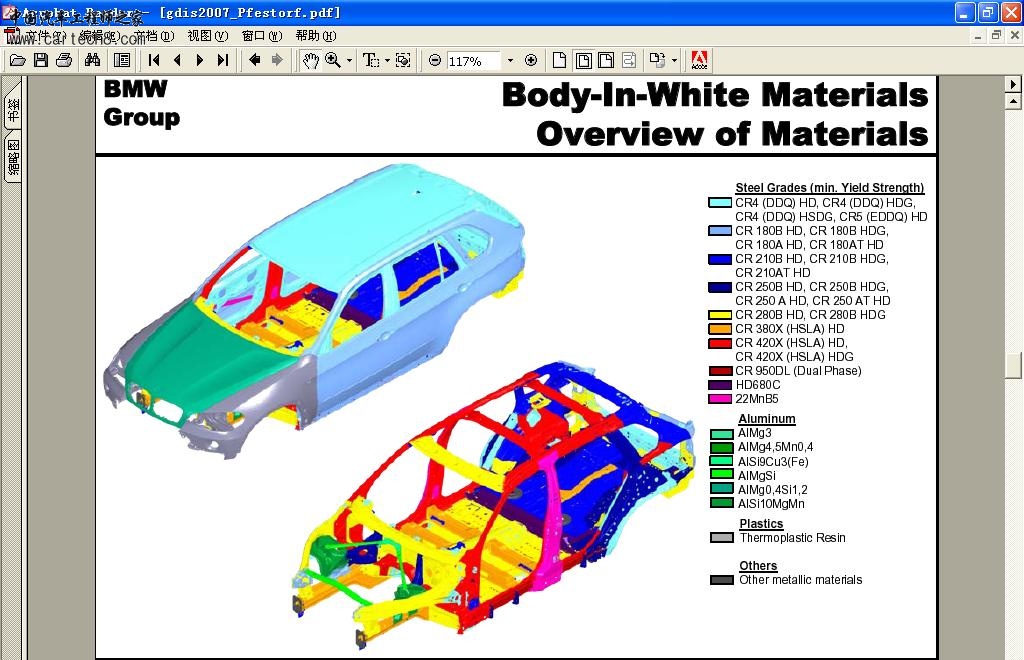Click the scrollbar up arrow
This screenshot has height=660, width=1024.
coord(1013,101)
